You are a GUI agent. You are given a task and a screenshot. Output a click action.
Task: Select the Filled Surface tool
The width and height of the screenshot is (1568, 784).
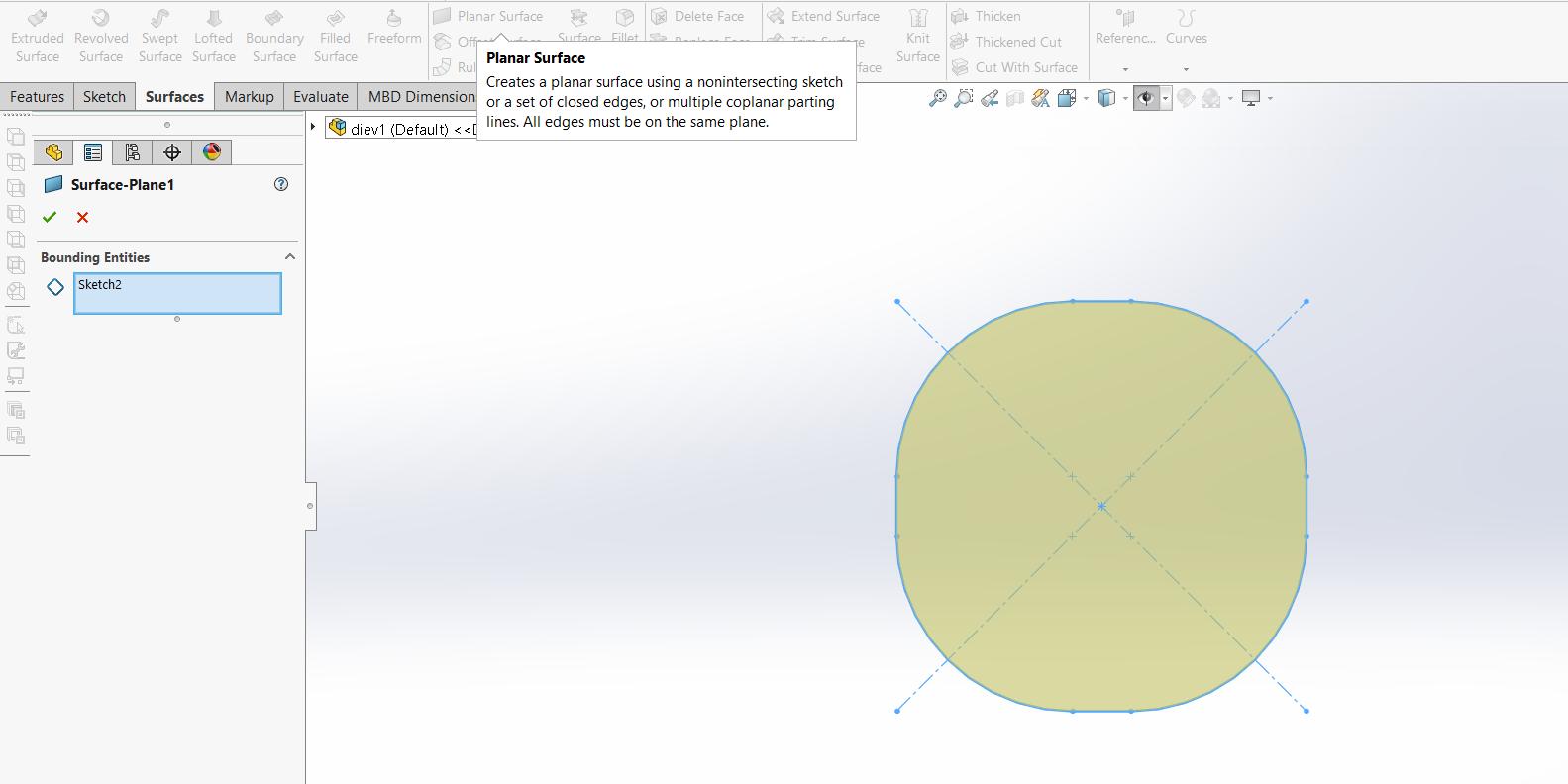(335, 37)
